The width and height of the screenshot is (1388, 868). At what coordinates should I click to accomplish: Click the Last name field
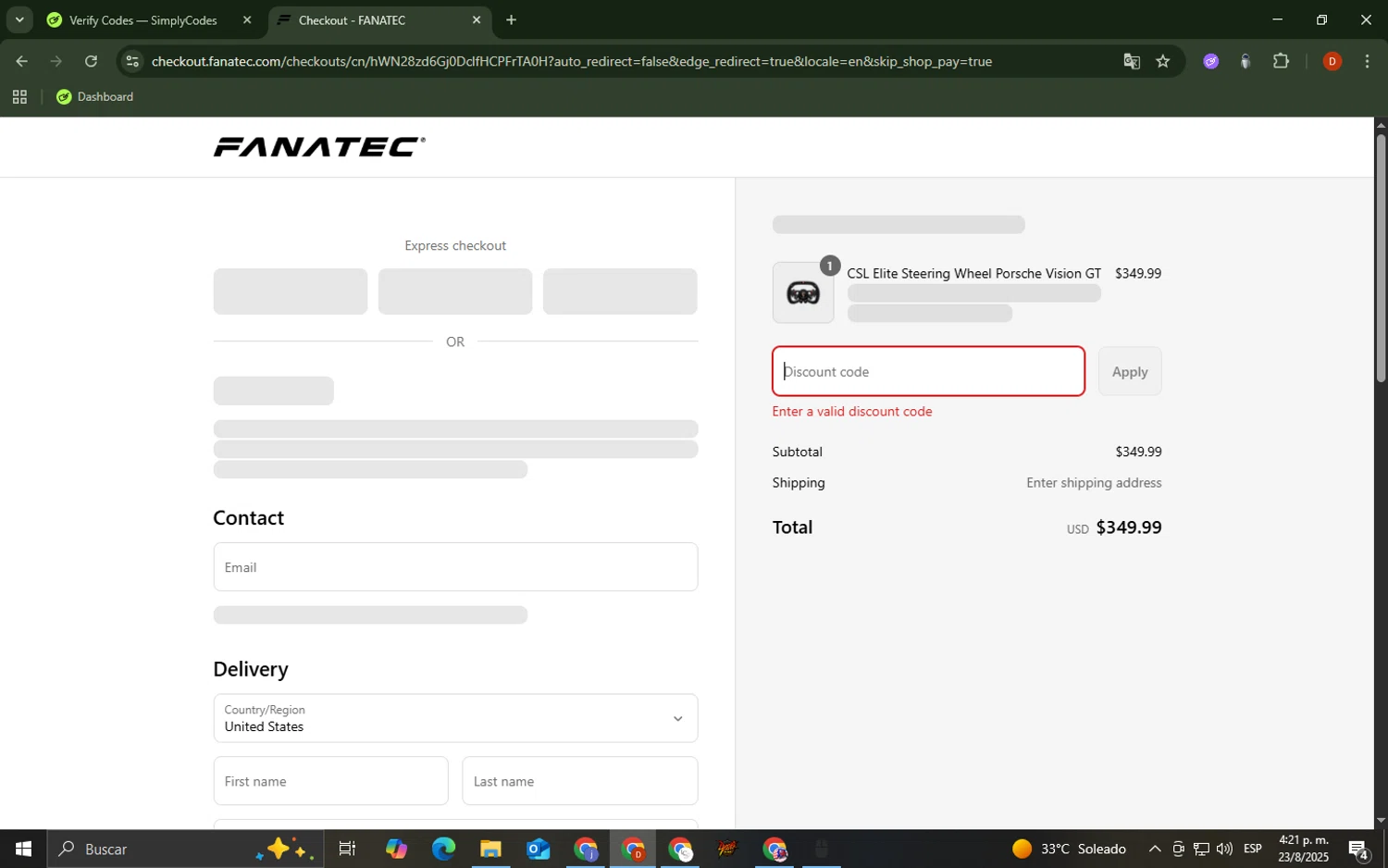coord(580,781)
